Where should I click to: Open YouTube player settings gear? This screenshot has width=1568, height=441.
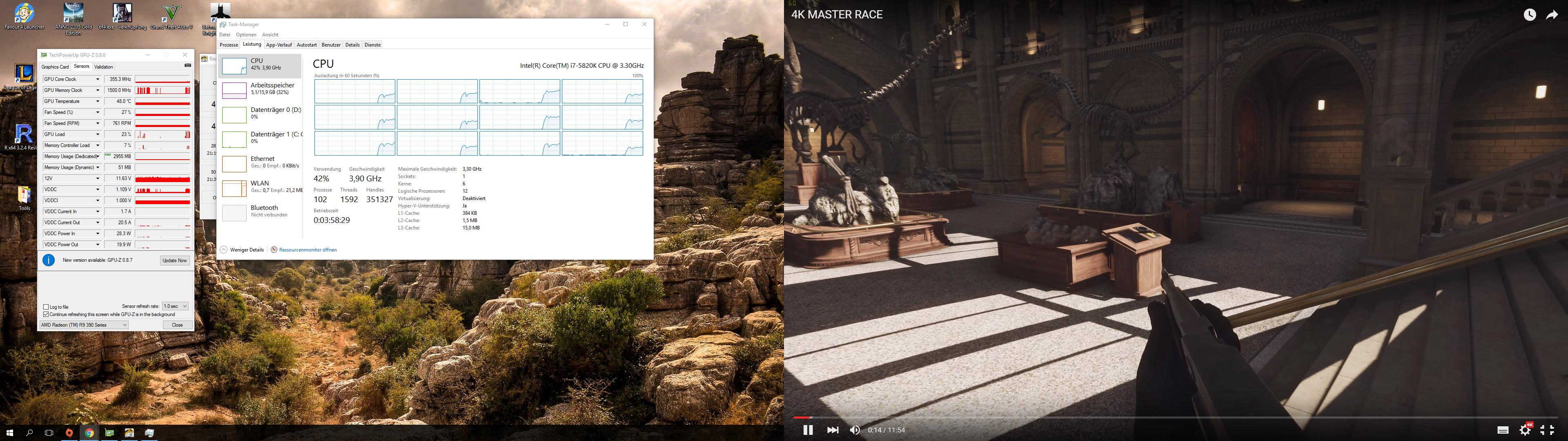tap(1525, 430)
